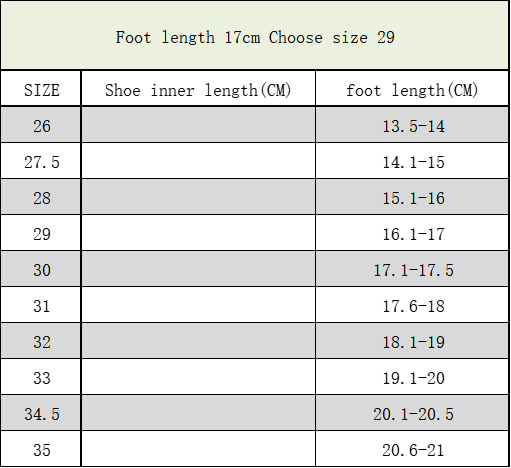This screenshot has height=468, width=511.
Task: Click size 32 cell
Action: pos(41,341)
